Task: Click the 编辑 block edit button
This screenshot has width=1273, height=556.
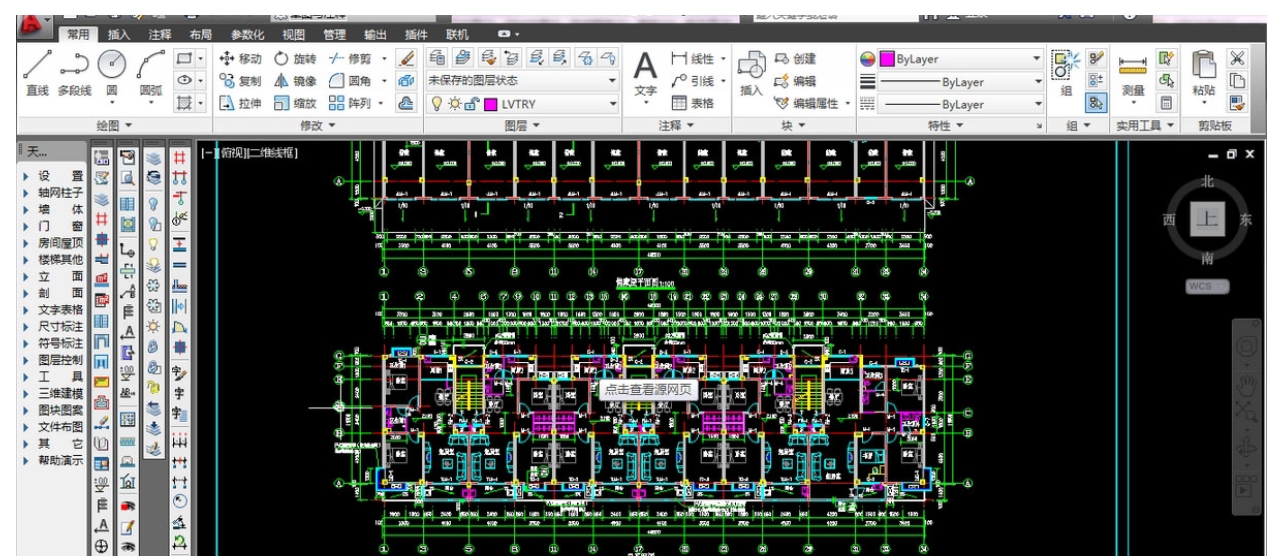Action: tap(796, 81)
